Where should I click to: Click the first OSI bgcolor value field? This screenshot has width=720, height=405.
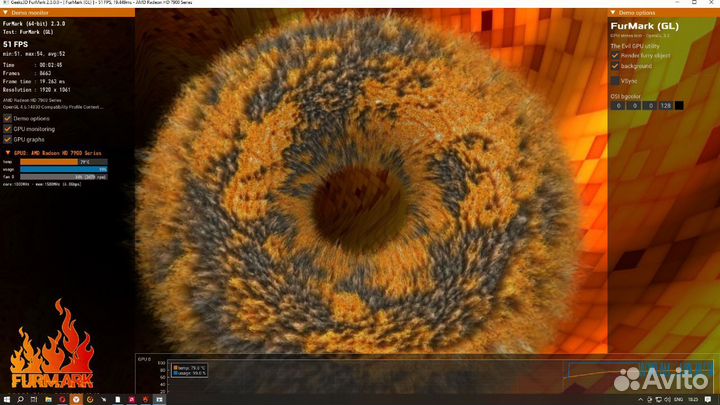pyautogui.click(x=618, y=105)
